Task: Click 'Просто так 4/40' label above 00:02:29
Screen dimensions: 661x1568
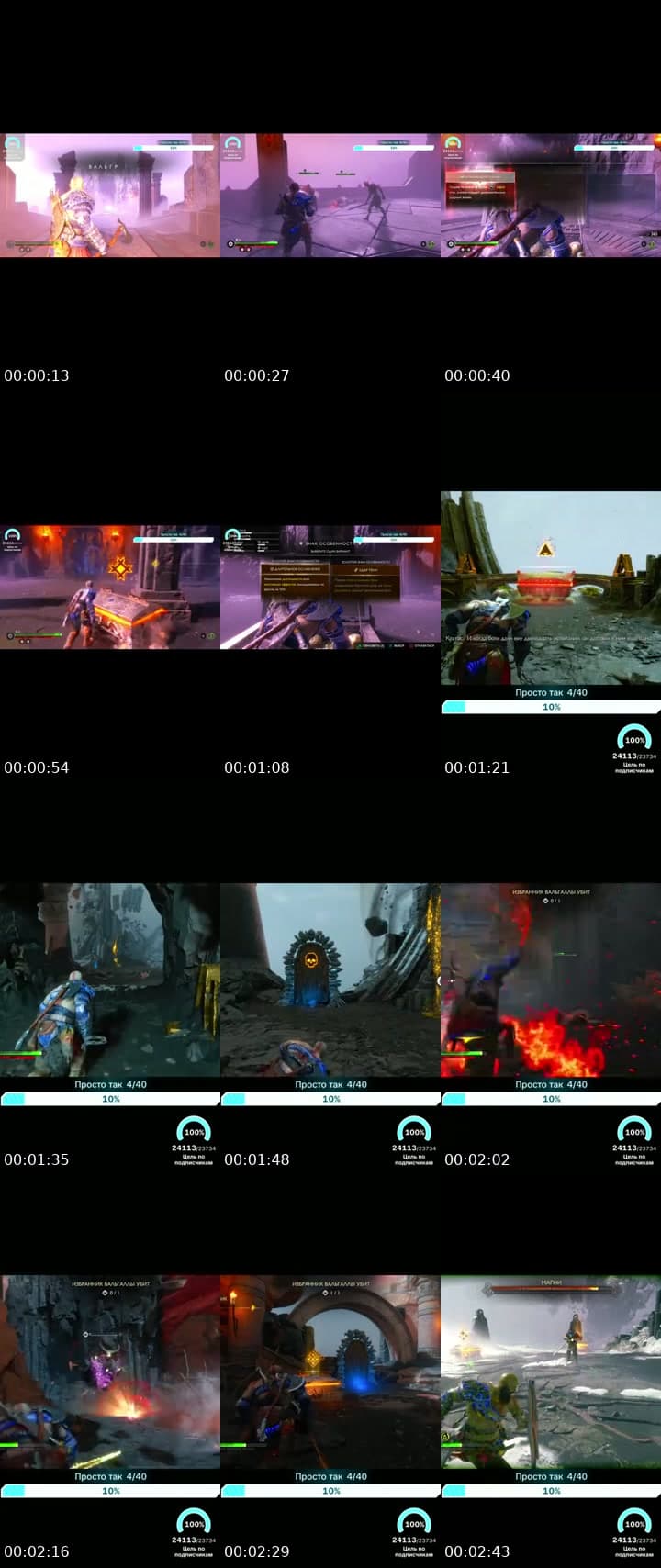Action: coord(330,1476)
